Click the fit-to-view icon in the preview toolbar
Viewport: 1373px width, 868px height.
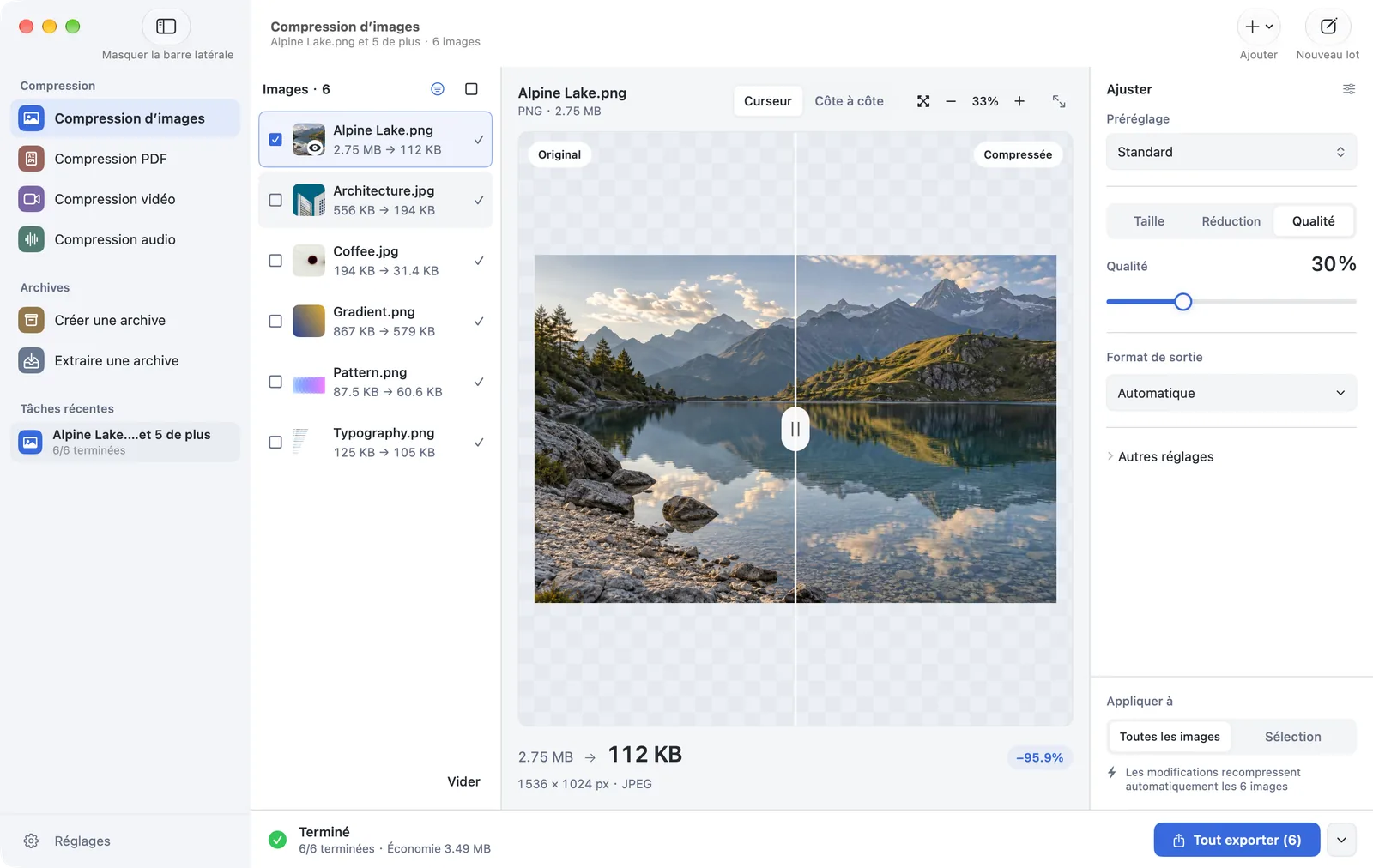point(923,101)
